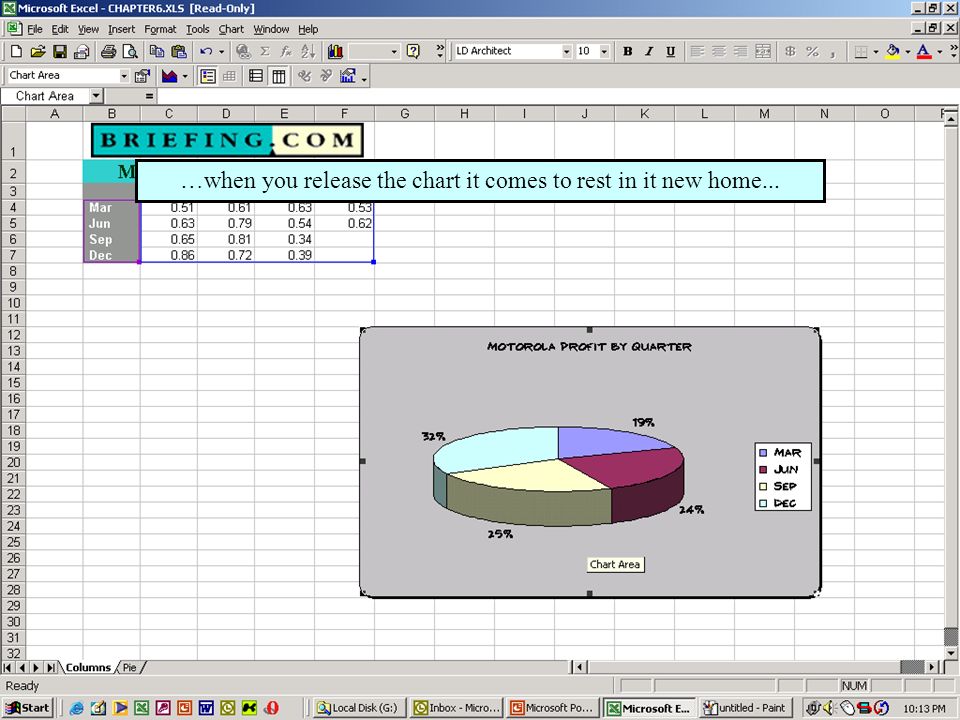
Task: Switch to the Inbox - Microsoft taskbar button
Action: tap(457, 708)
